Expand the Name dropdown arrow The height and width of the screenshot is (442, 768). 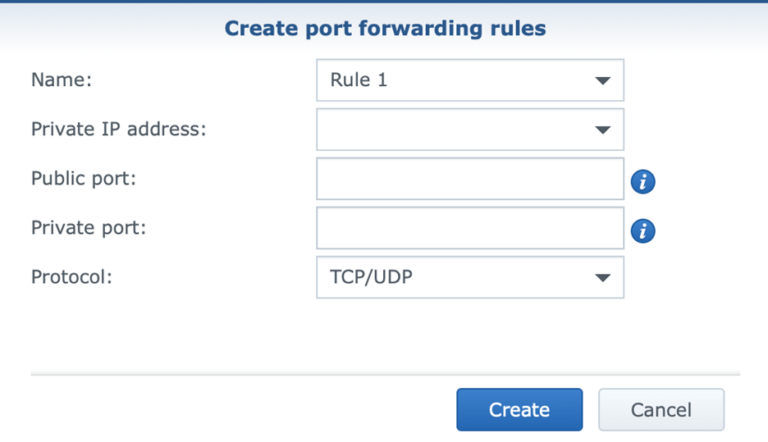click(602, 80)
